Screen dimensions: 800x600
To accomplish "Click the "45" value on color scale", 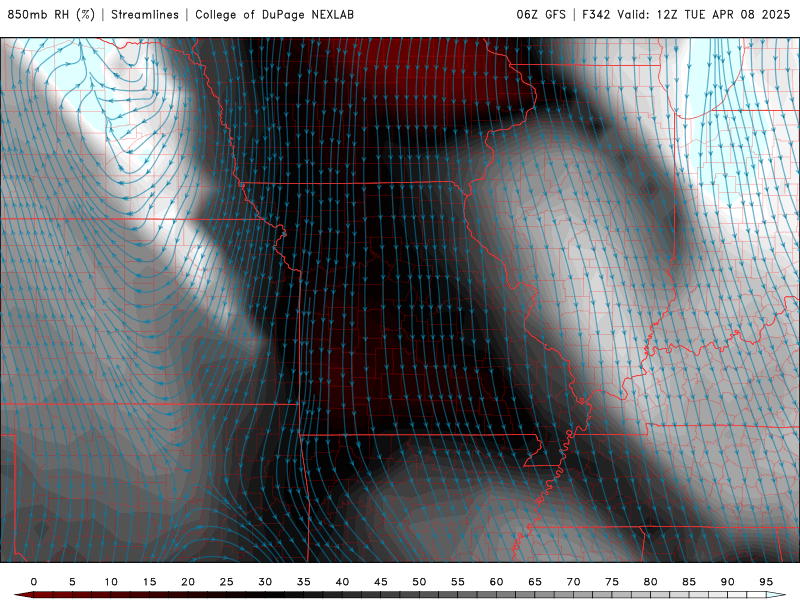I will tap(381, 582).
